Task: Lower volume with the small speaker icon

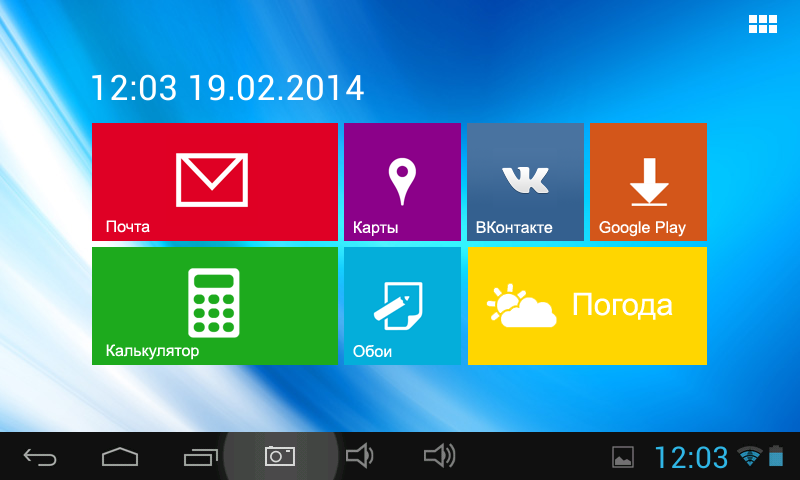Action: point(359,457)
